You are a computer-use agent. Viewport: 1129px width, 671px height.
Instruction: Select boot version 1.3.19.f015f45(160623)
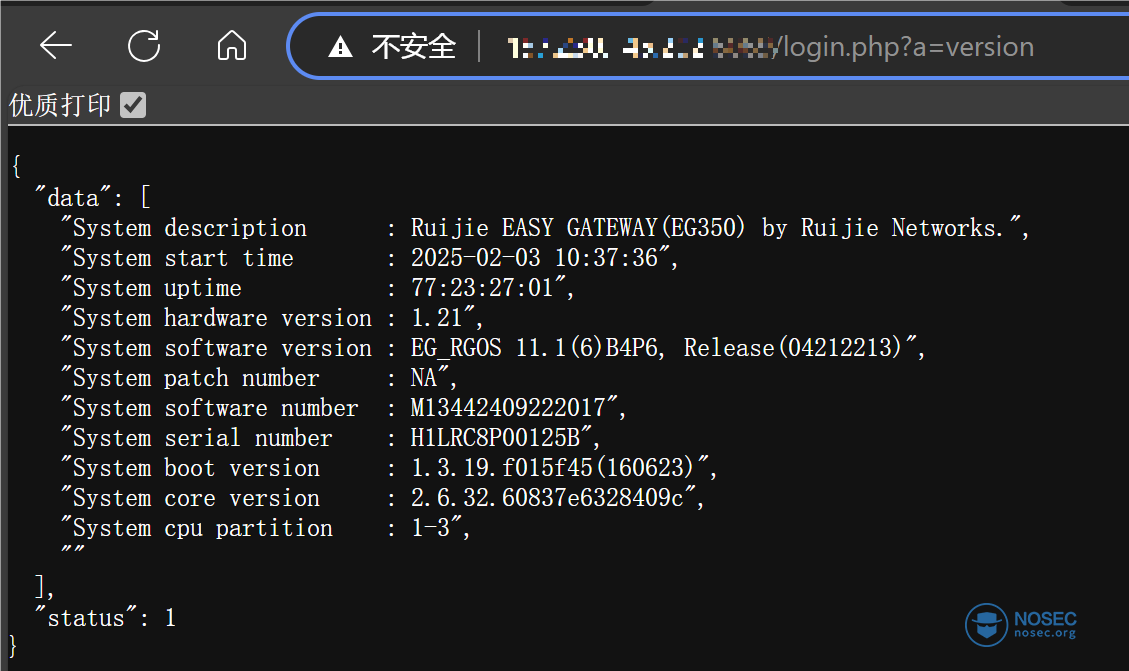pos(552,469)
